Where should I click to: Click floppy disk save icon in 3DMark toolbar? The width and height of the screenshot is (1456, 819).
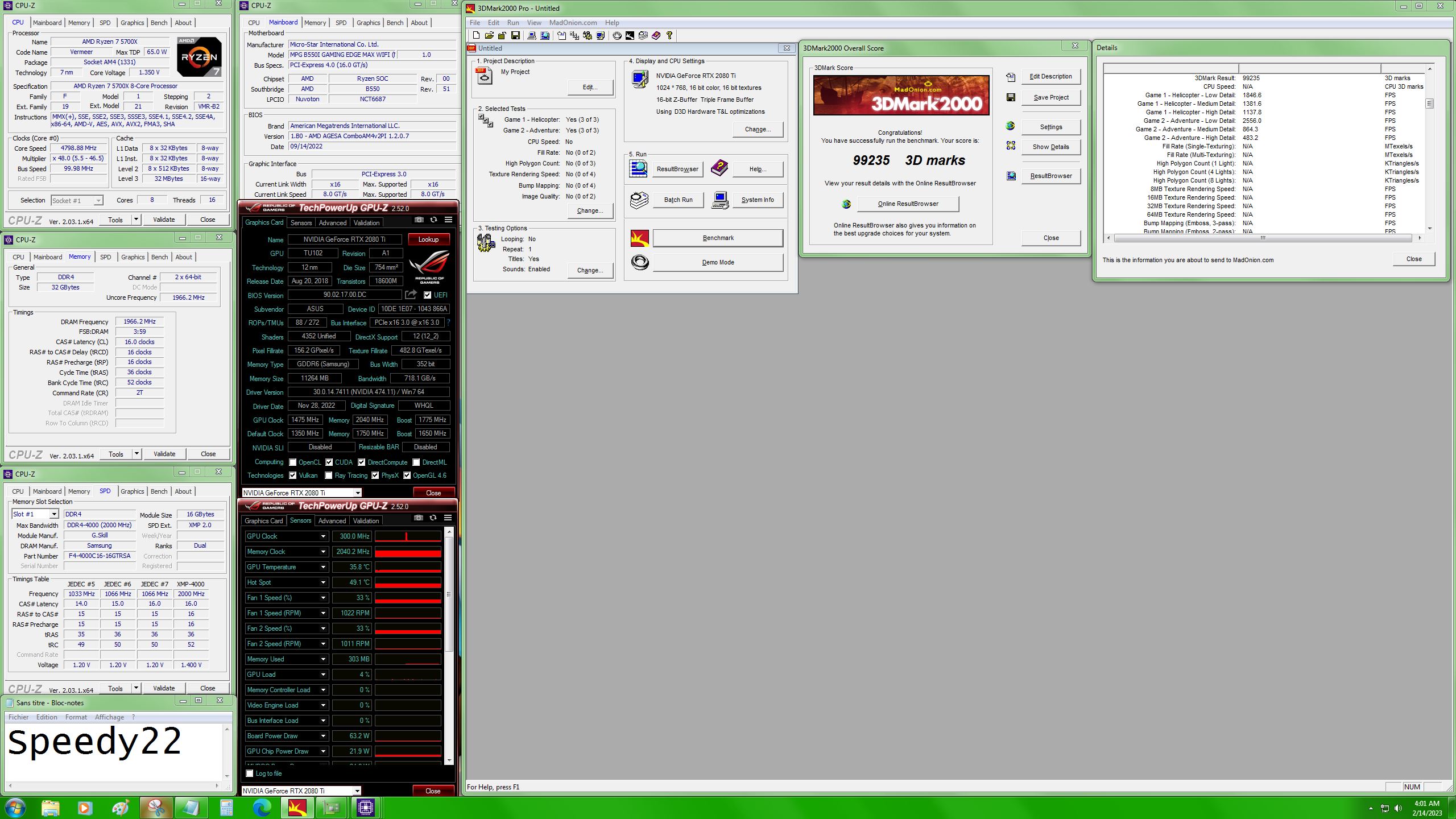(515, 35)
